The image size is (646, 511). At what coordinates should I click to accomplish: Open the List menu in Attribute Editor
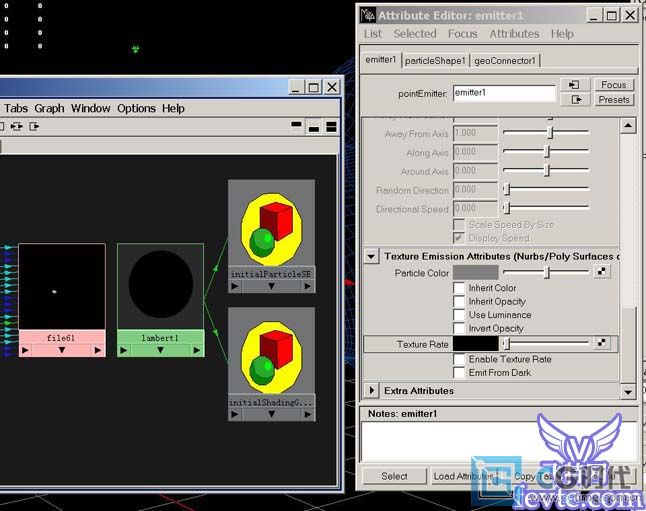pyautogui.click(x=373, y=34)
